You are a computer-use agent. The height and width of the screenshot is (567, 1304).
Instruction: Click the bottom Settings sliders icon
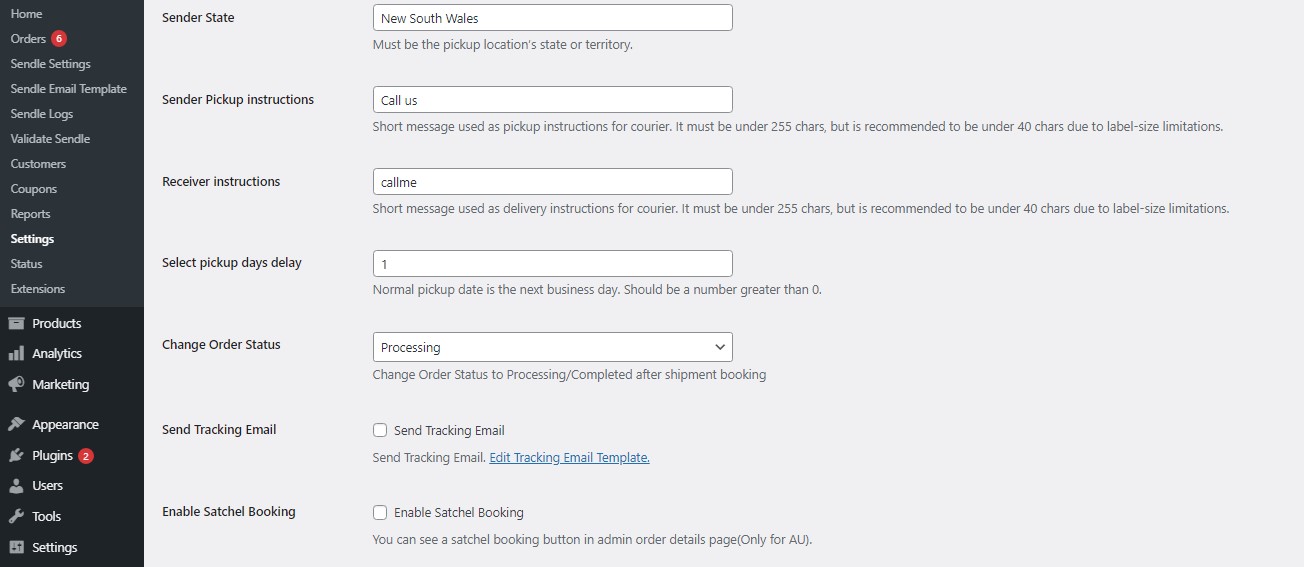click(16, 548)
